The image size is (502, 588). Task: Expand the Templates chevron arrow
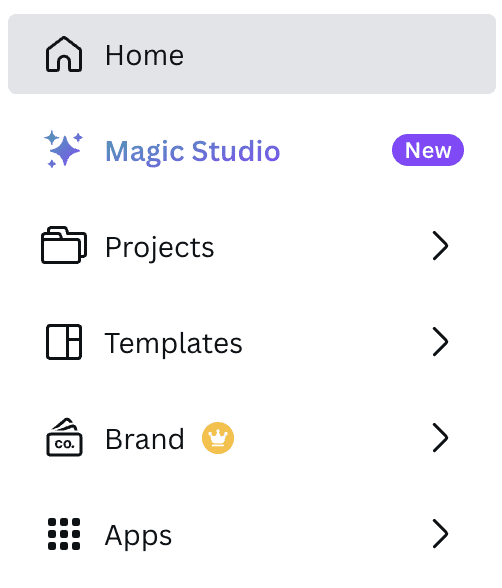[440, 342]
